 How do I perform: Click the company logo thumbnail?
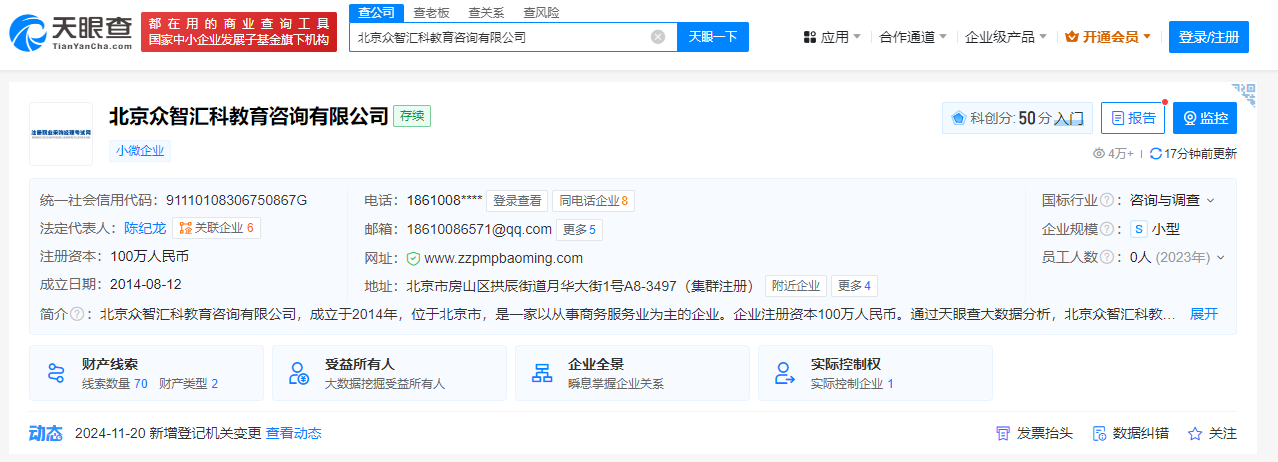(x=61, y=133)
